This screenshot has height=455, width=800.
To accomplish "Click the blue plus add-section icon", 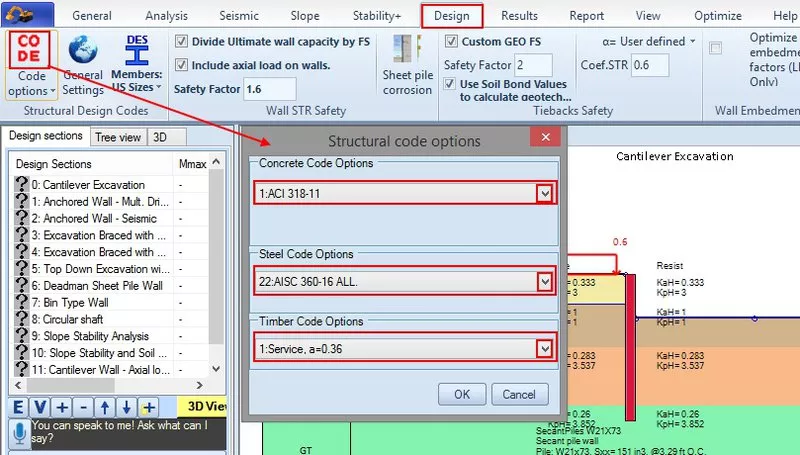I will click(62, 407).
